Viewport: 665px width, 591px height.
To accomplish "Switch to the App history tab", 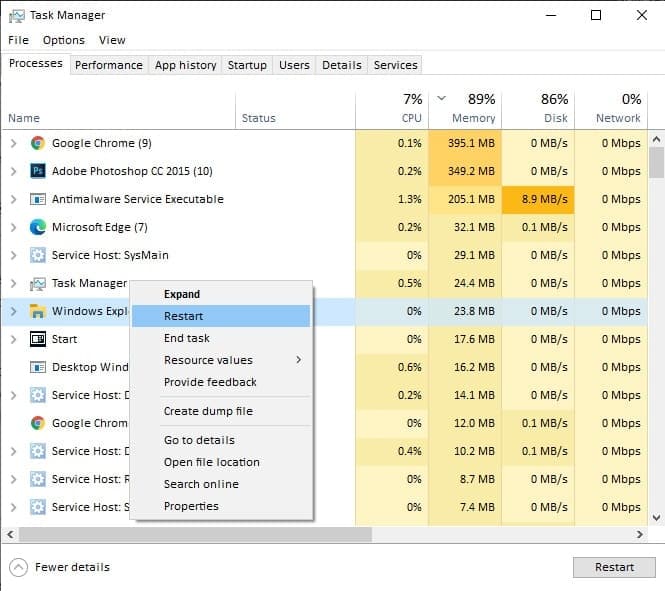I will coord(185,65).
